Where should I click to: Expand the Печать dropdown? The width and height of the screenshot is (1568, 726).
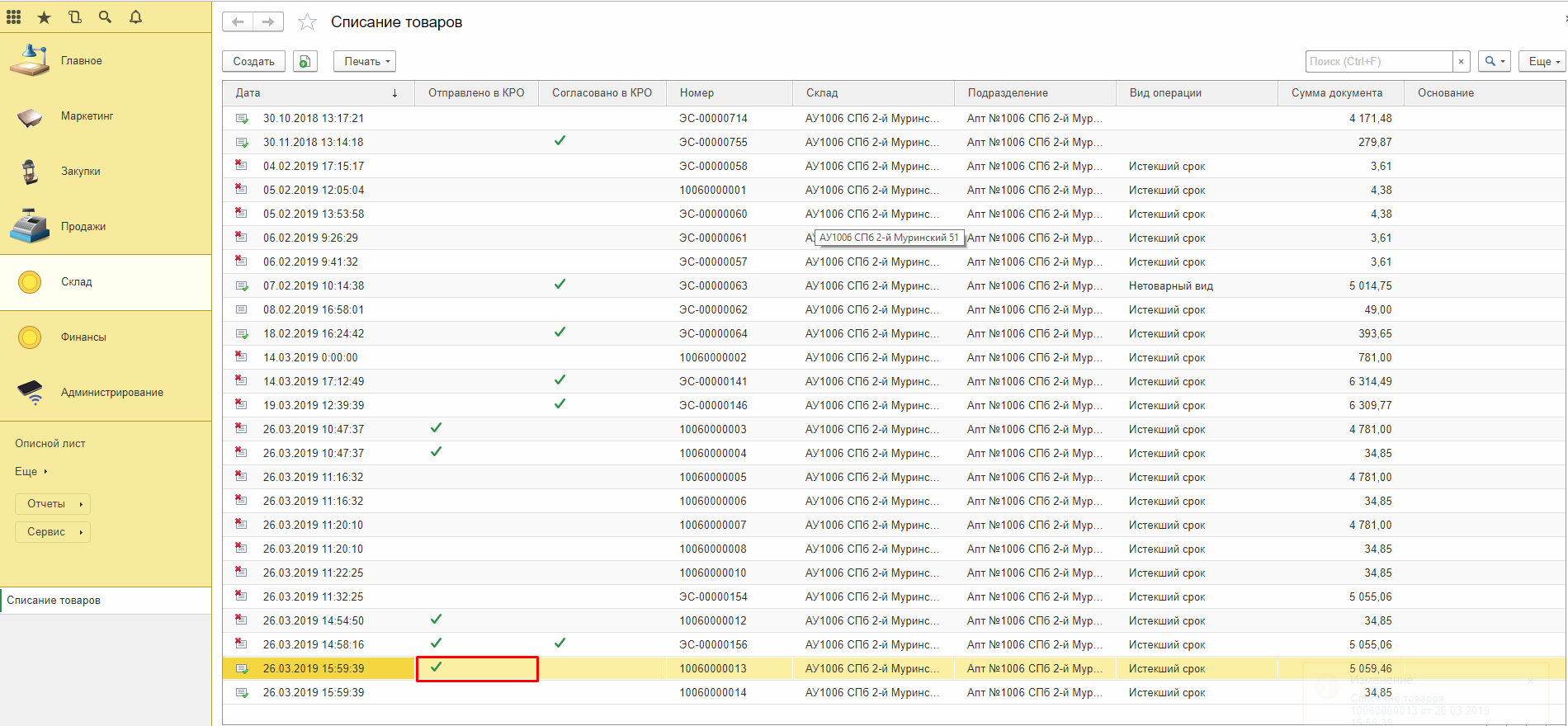point(365,61)
